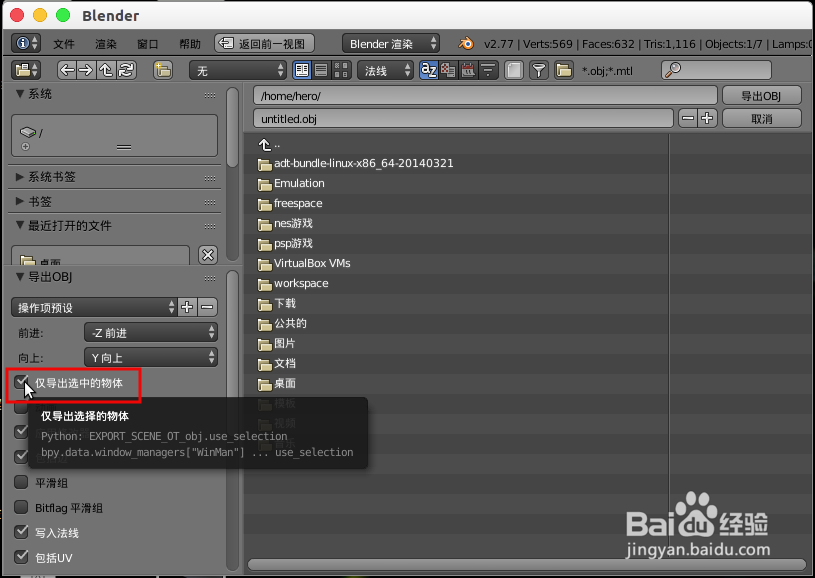Go back to previous folder arrow
The height and width of the screenshot is (578, 815).
[67, 70]
